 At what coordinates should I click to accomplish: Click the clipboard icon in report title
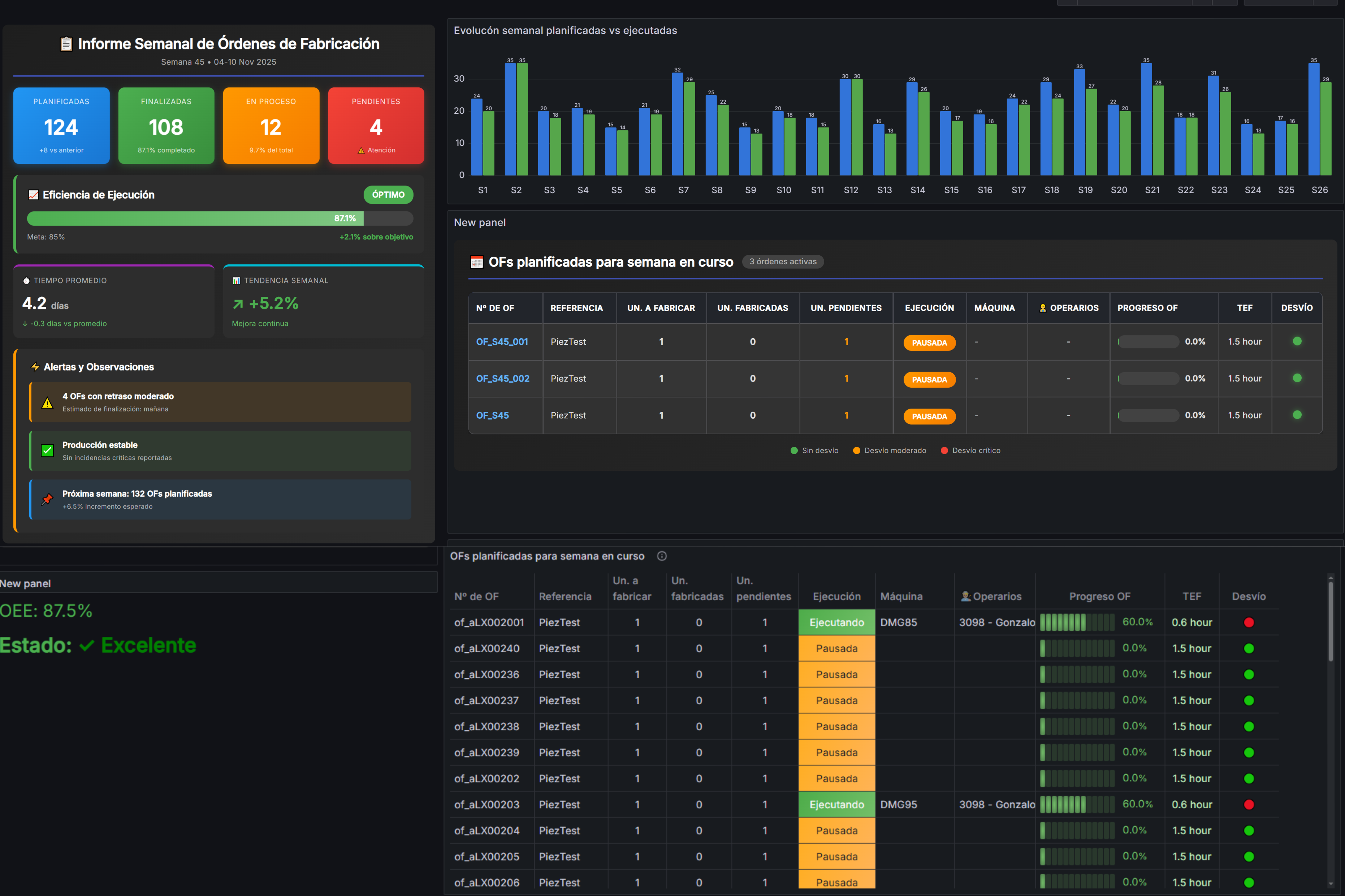(x=66, y=44)
